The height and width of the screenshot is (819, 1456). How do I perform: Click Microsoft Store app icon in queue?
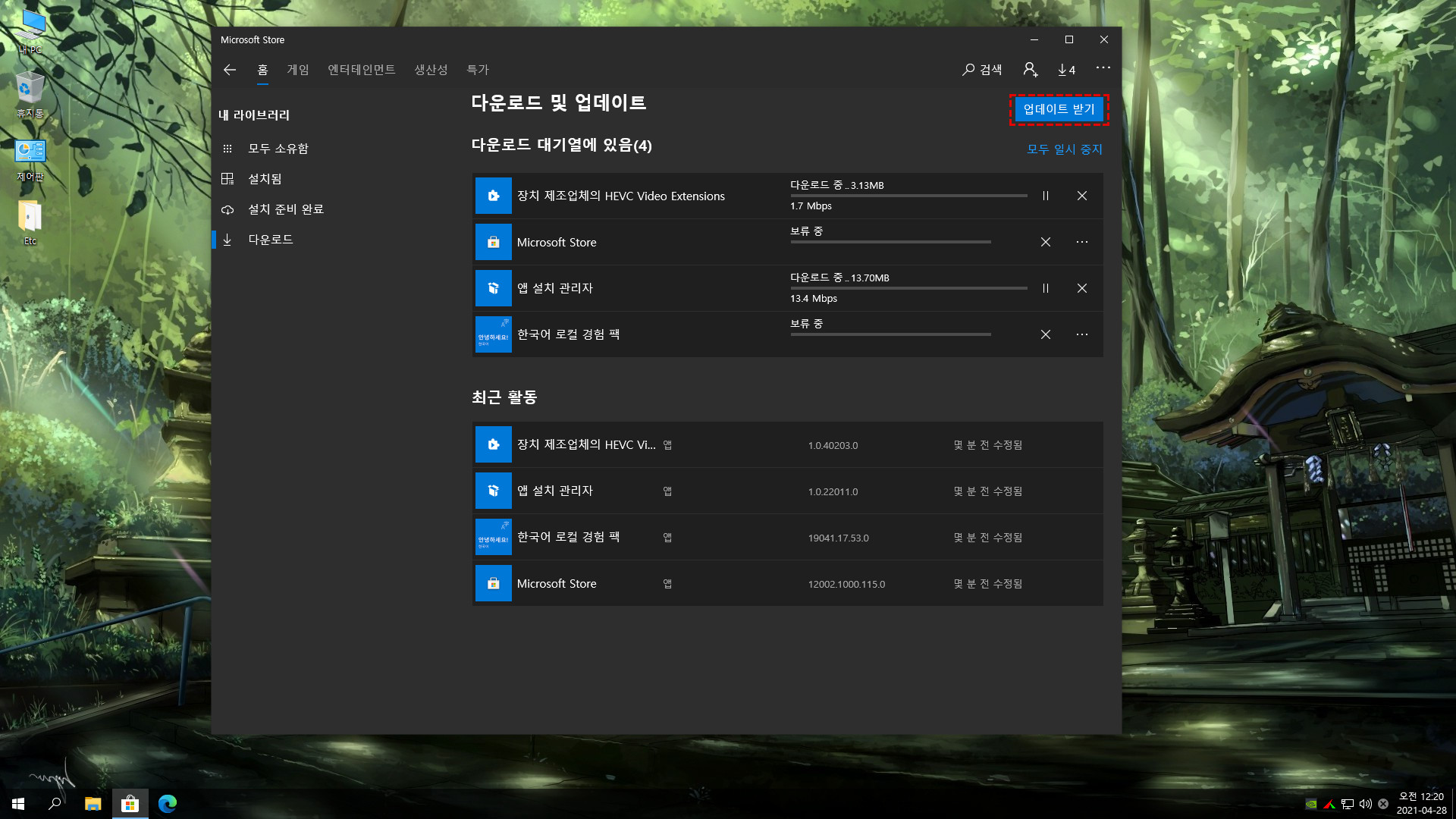click(494, 242)
